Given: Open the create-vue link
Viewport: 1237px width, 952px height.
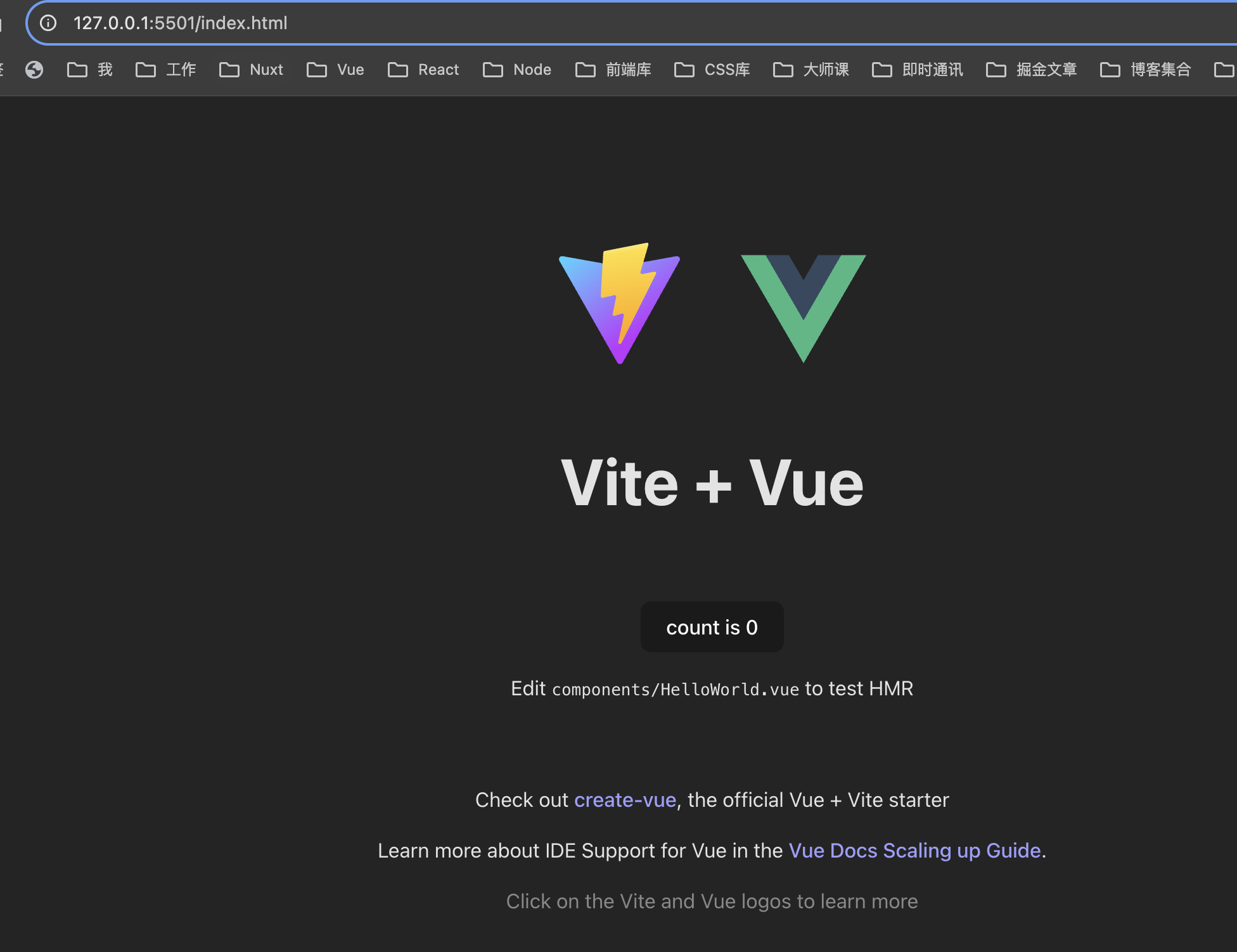Looking at the screenshot, I should click(625, 800).
